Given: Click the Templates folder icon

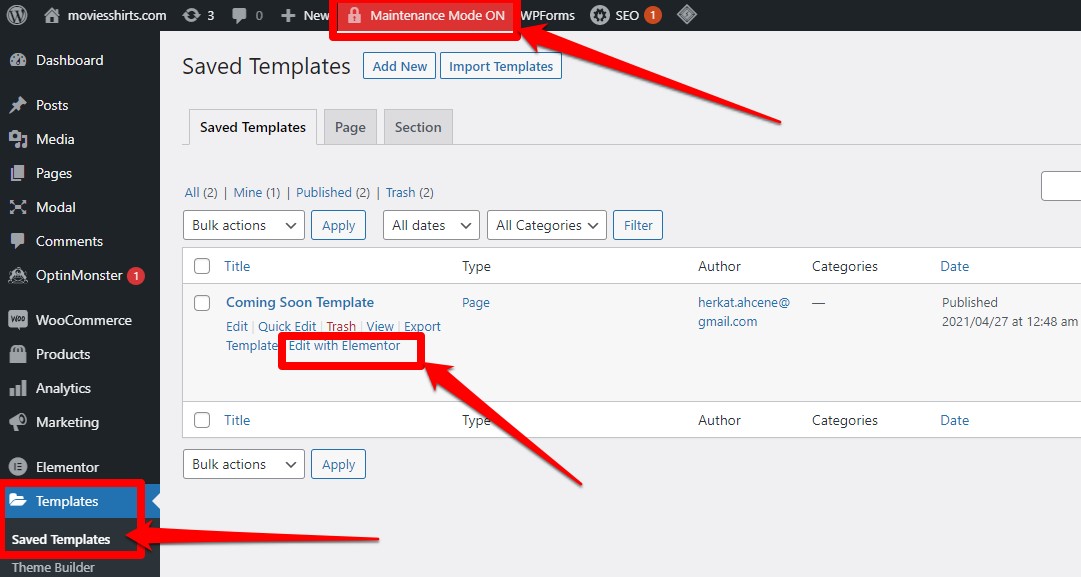Looking at the screenshot, I should tap(18, 500).
